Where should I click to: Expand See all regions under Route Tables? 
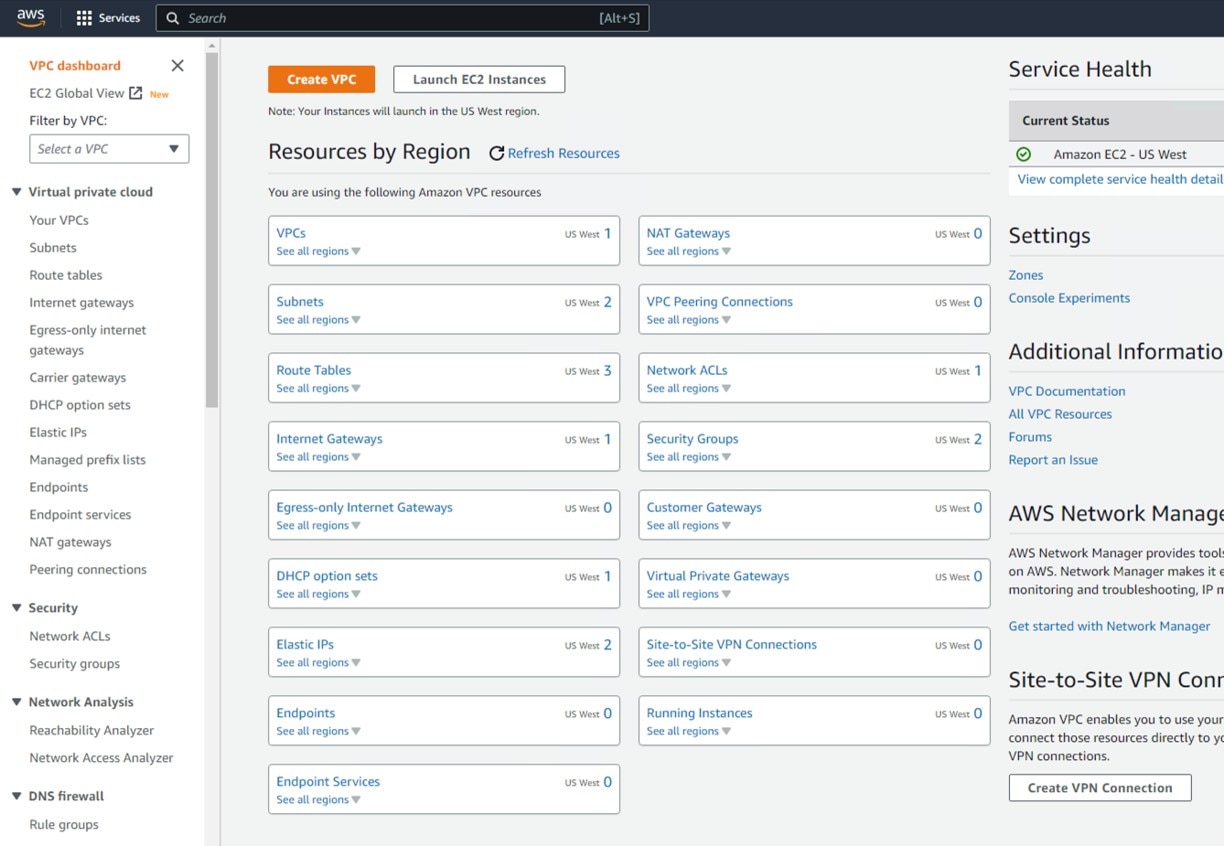point(318,388)
